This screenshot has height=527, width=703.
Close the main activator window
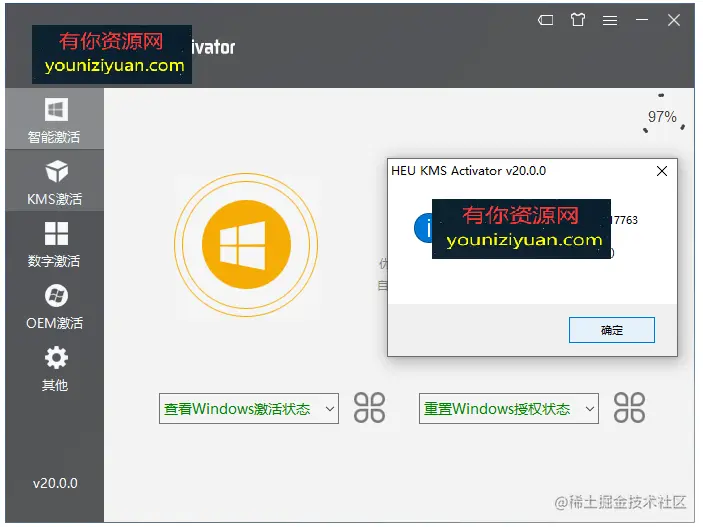pyautogui.click(x=674, y=20)
